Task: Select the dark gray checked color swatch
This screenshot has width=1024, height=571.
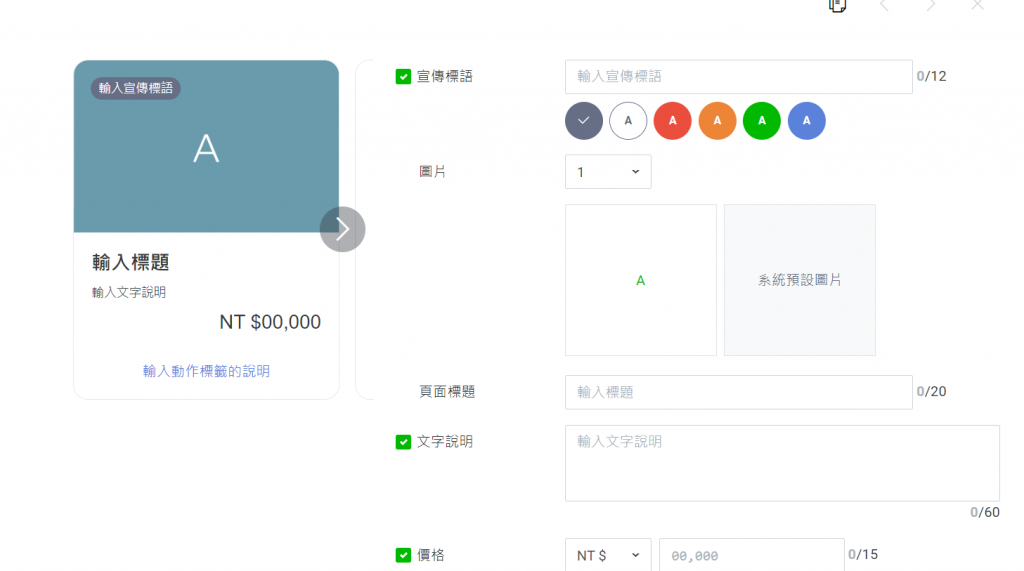Action: tap(584, 121)
